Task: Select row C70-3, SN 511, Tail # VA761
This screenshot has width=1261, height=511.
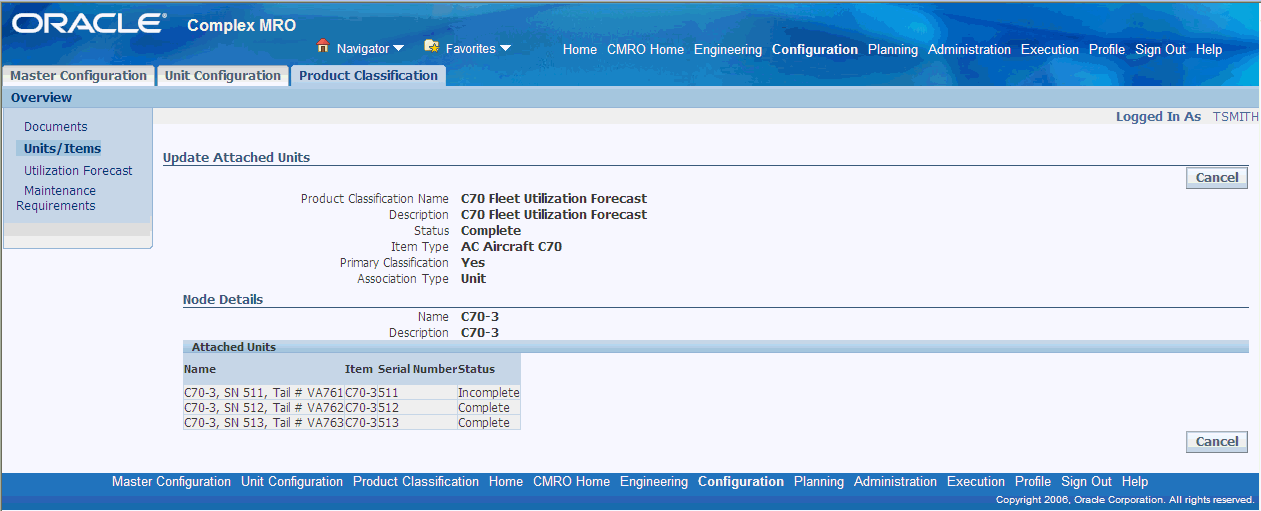Action: [352, 393]
